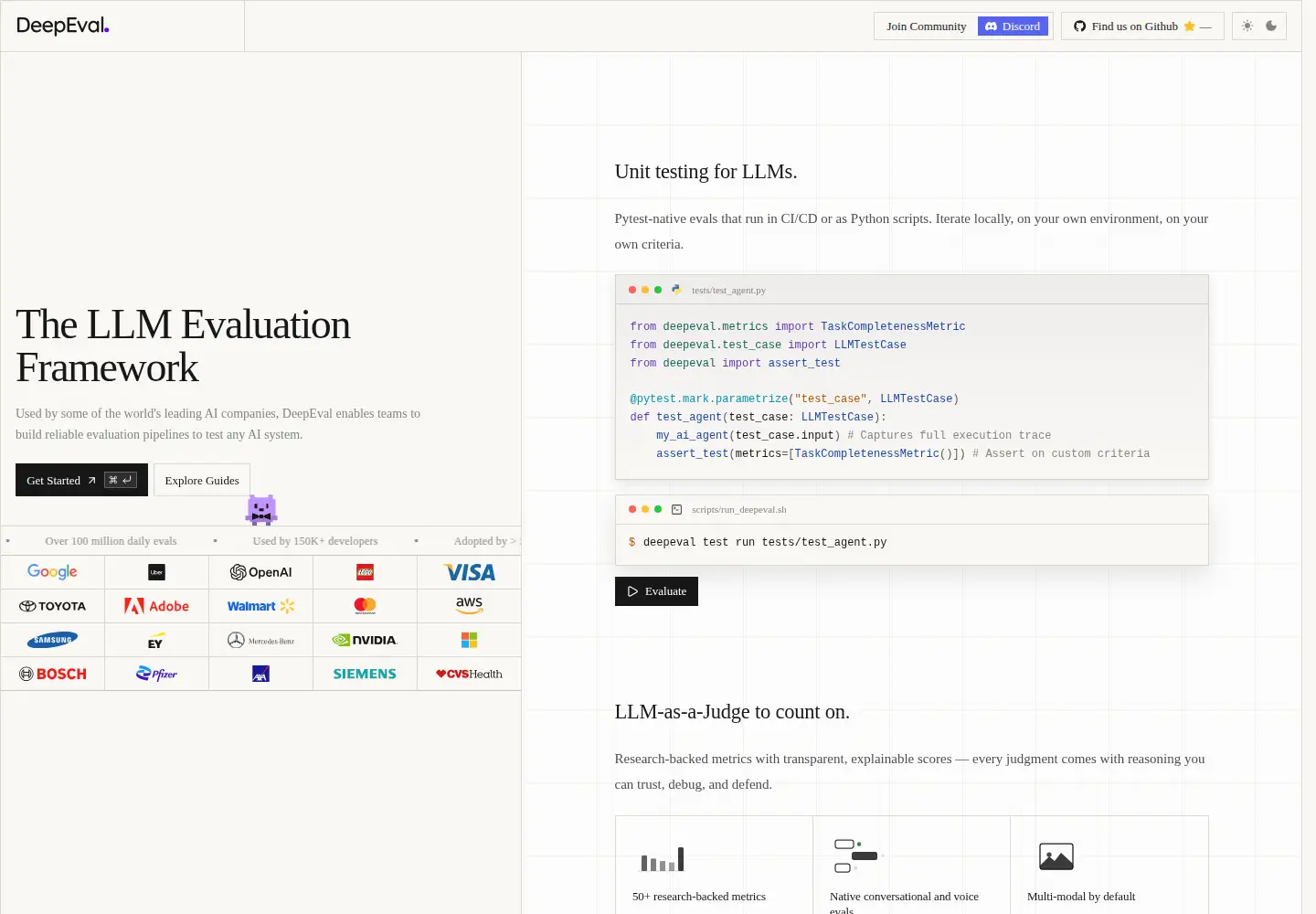Click the Uber logo
The width and height of the screenshot is (1316, 914).
(x=156, y=572)
